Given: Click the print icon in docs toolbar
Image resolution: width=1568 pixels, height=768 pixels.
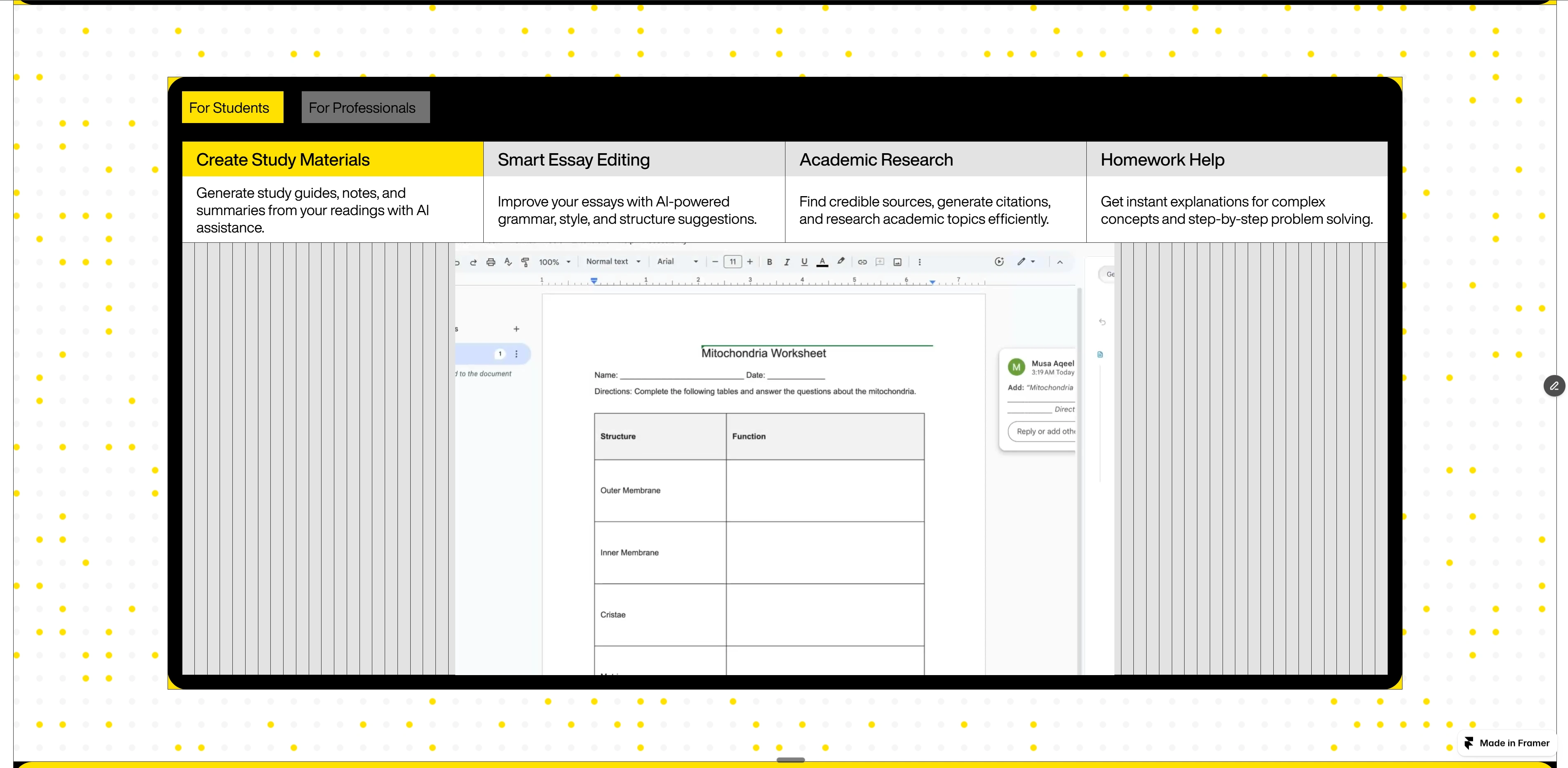Looking at the screenshot, I should click(491, 262).
